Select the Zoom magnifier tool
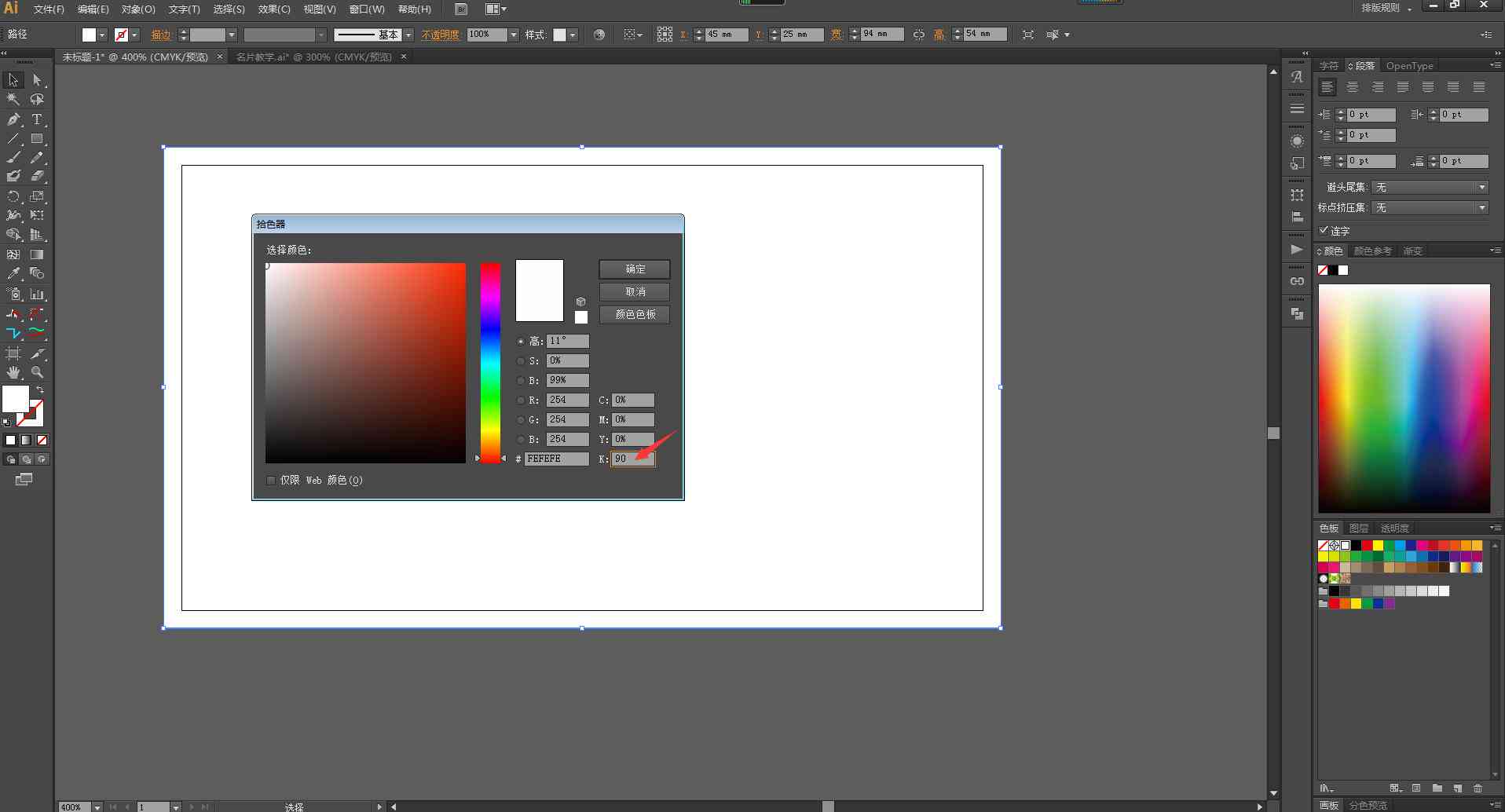1505x812 pixels. tap(37, 372)
